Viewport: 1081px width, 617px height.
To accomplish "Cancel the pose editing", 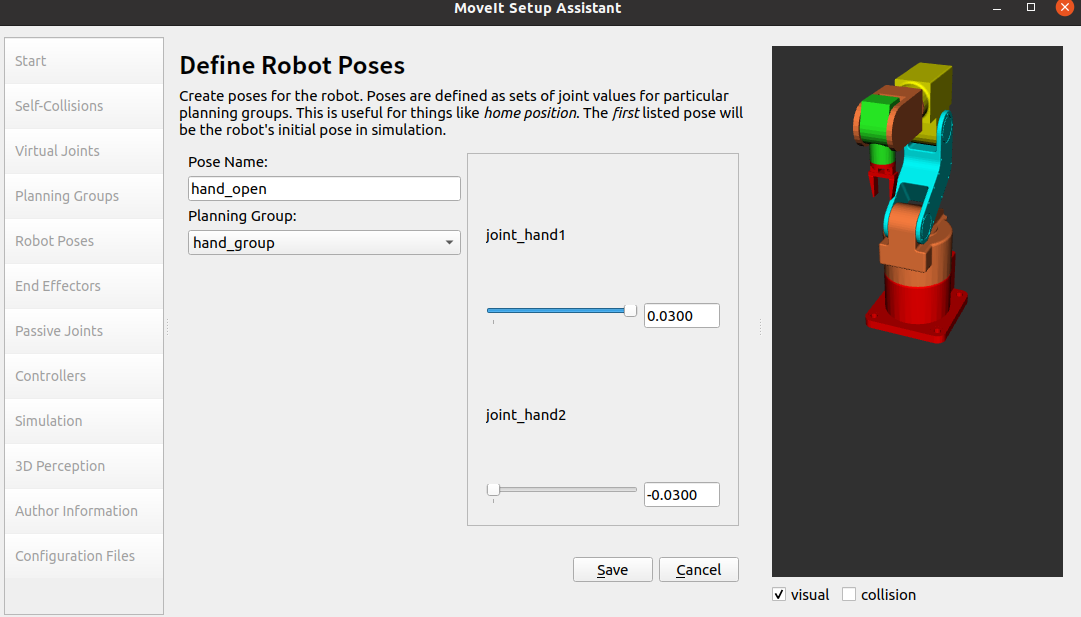I will [x=698, y=570].
